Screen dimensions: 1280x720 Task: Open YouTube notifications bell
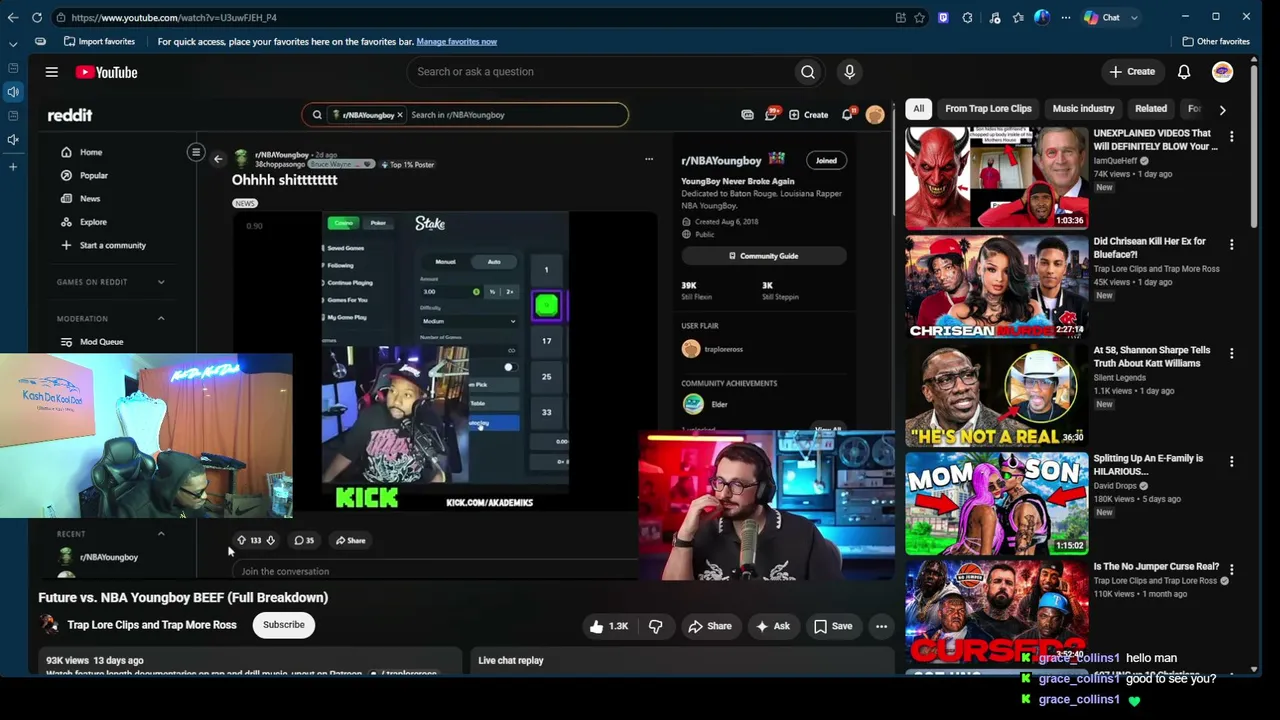coord(1184,72)
